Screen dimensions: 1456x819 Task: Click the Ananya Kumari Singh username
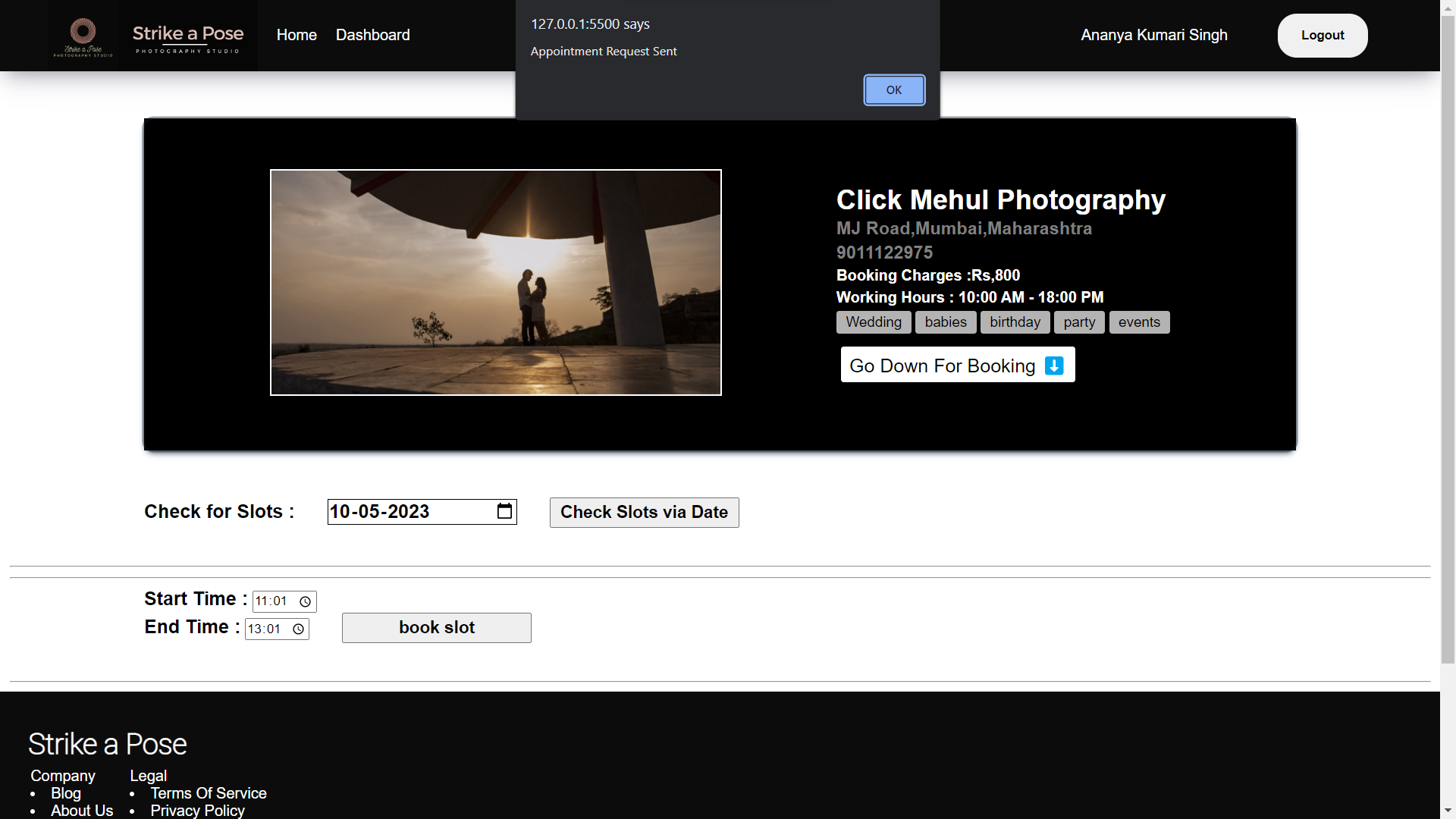[1154, 35]
